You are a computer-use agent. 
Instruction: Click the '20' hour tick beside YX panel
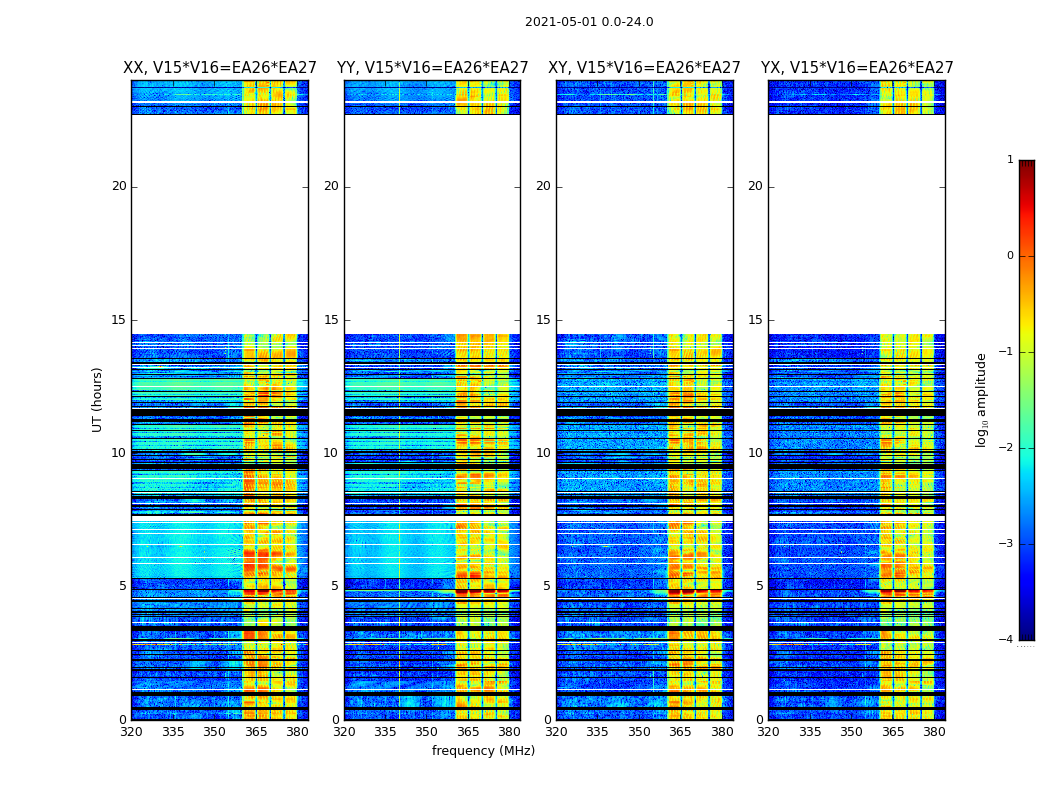755,186
